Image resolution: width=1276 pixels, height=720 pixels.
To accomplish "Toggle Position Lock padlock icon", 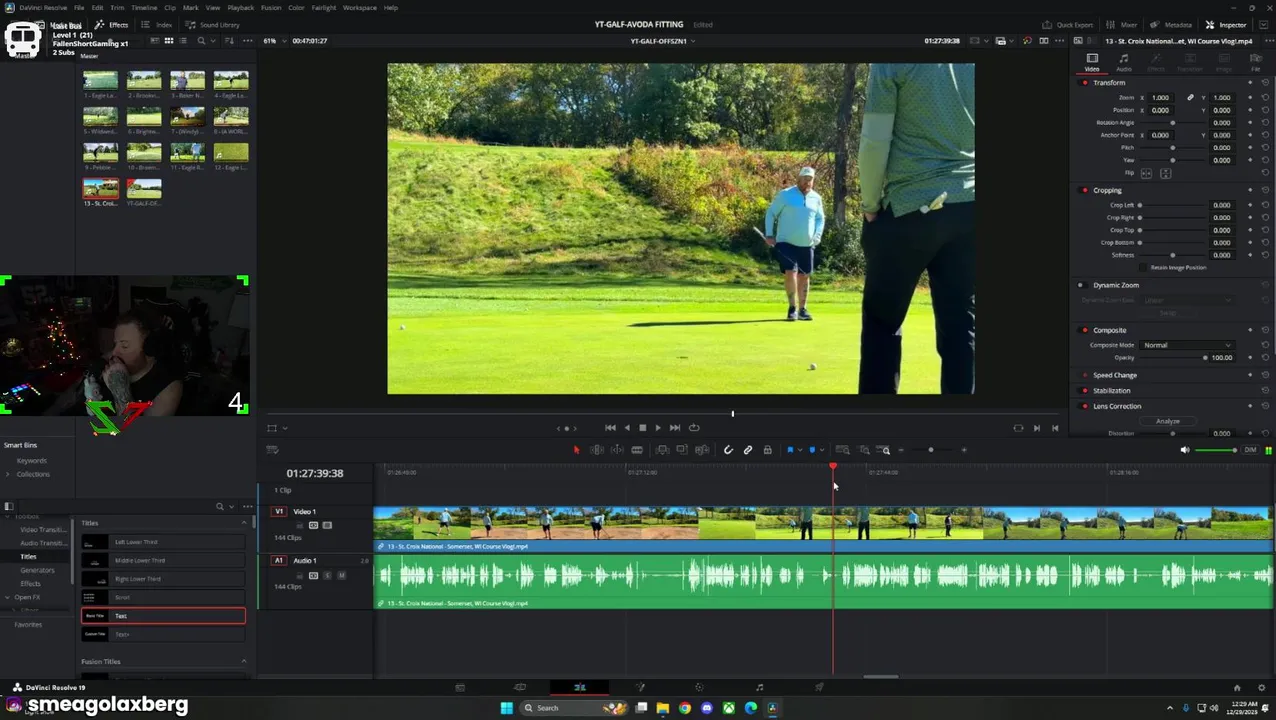I will [767, 450].
